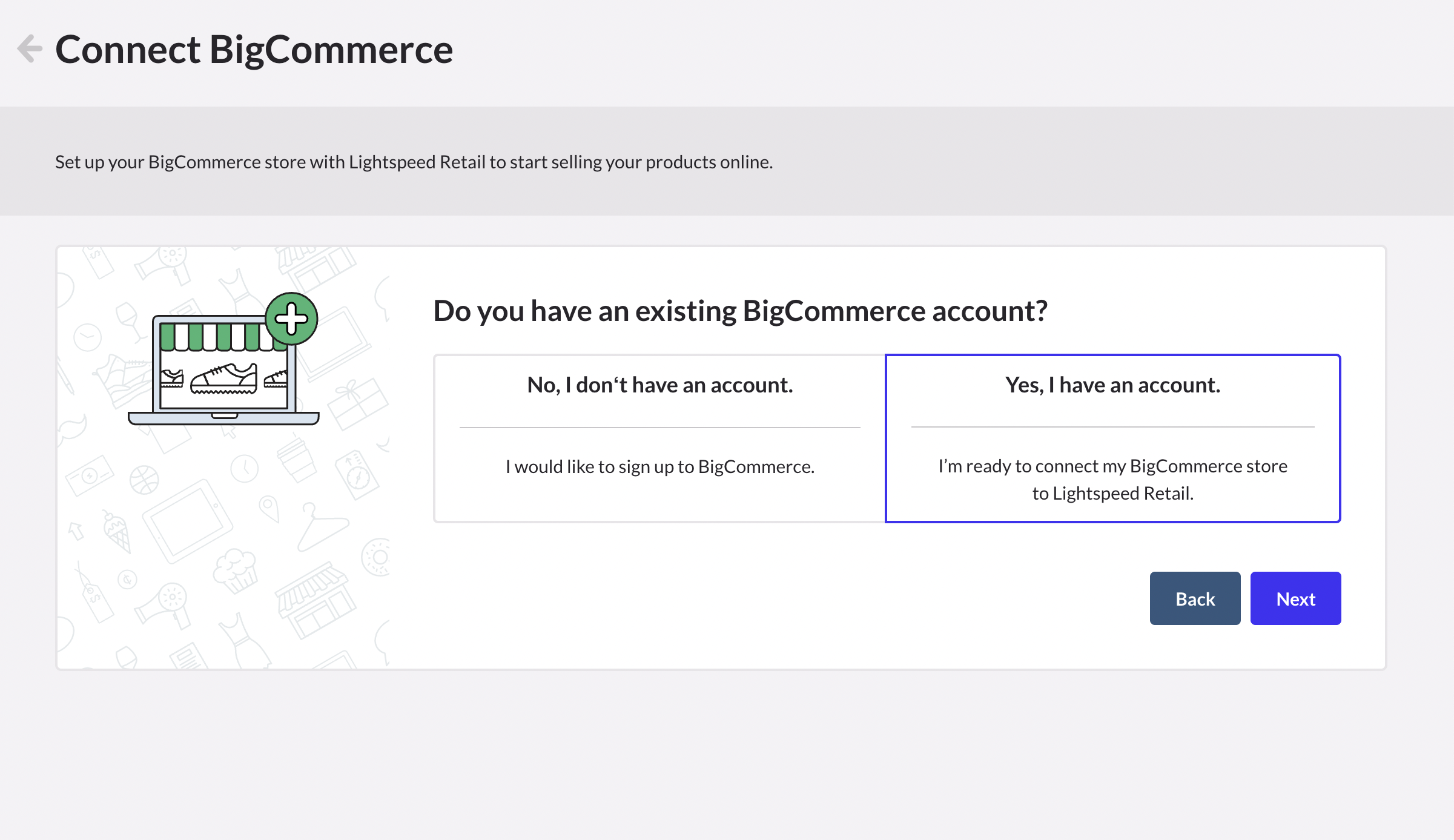Click the coffee cup background icon

click(x=296, y=460)
